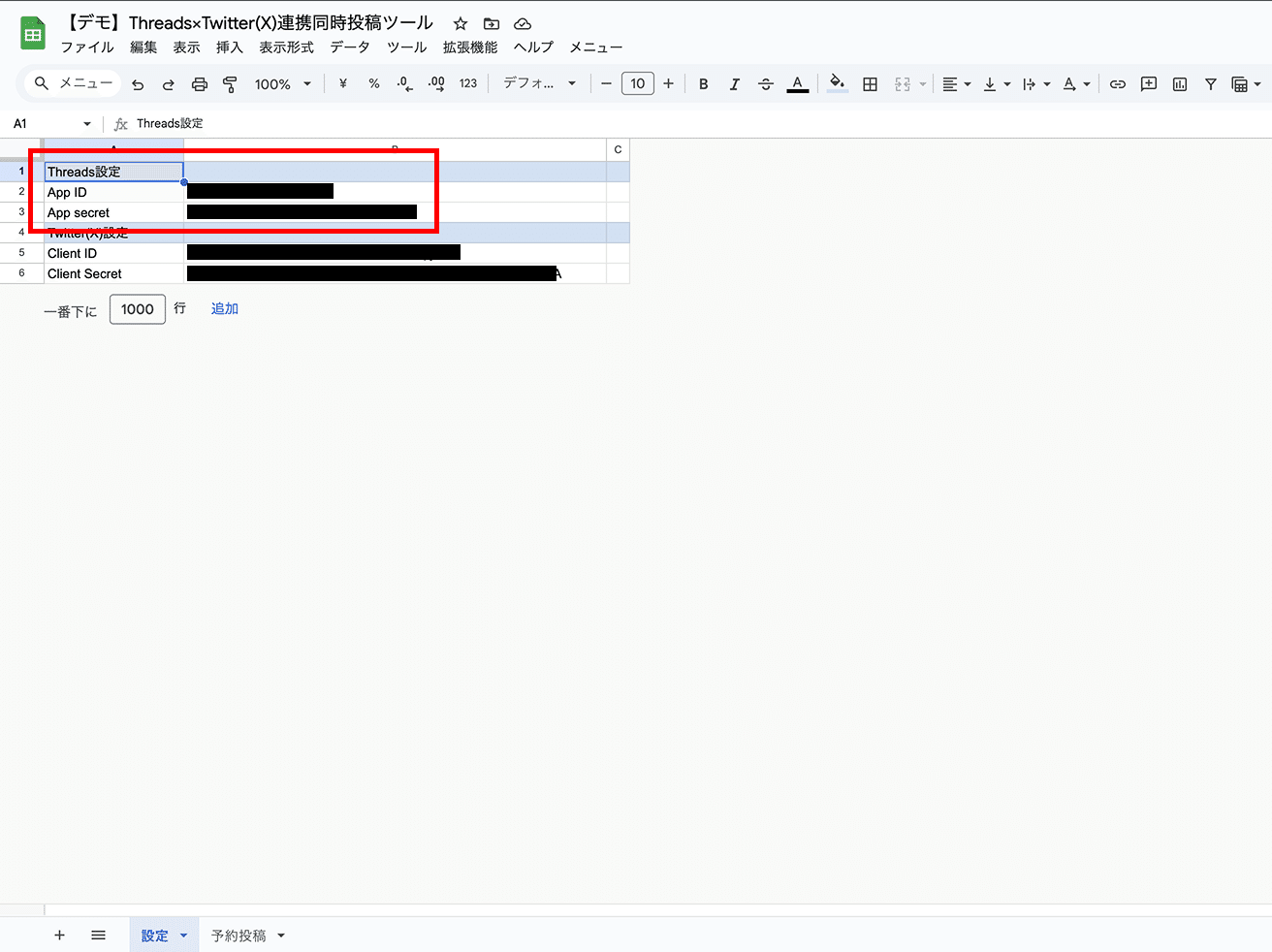Star this spreadsheet document
Screen dimensions: 1272x952
pyautogui.click(x=461, y=23)
